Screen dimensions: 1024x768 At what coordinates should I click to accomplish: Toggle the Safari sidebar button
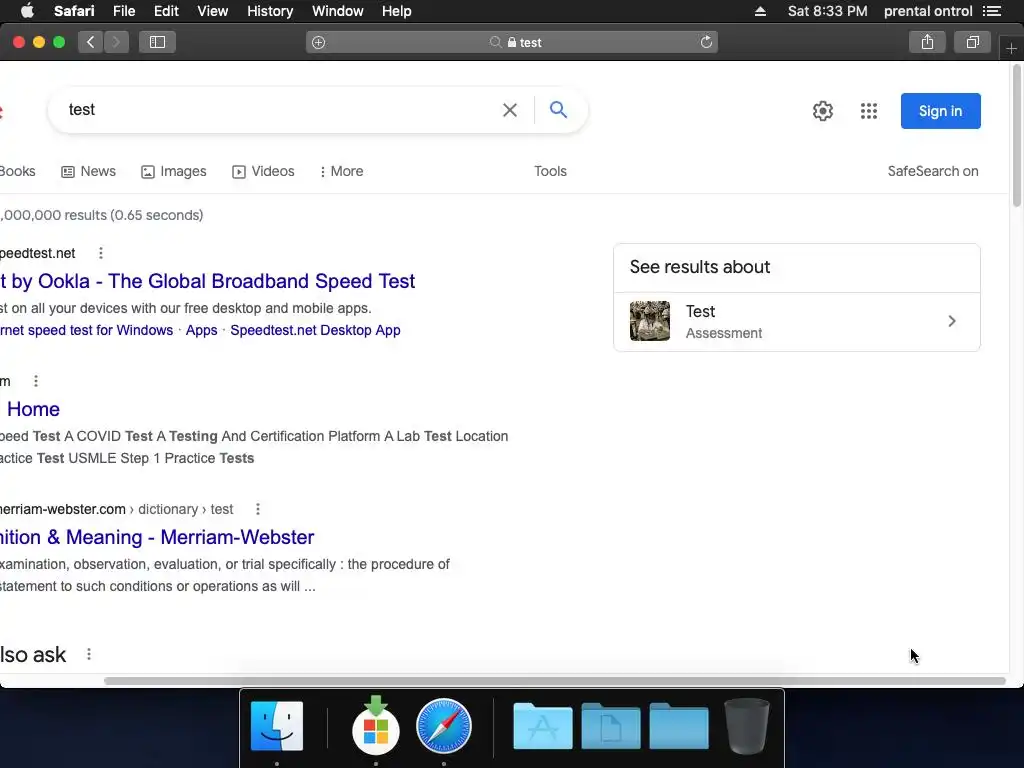[157, 42]
